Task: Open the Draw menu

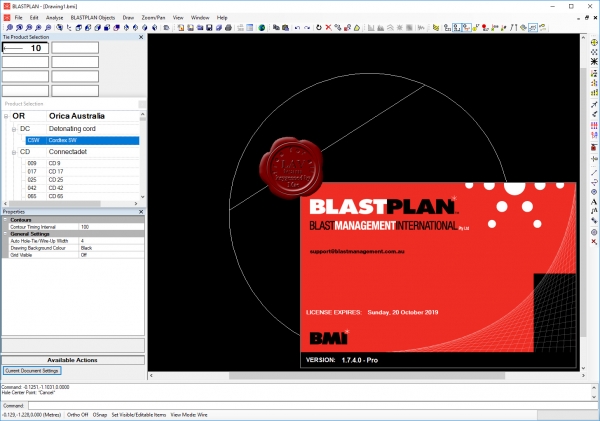Action: click(x=128, y=18)
